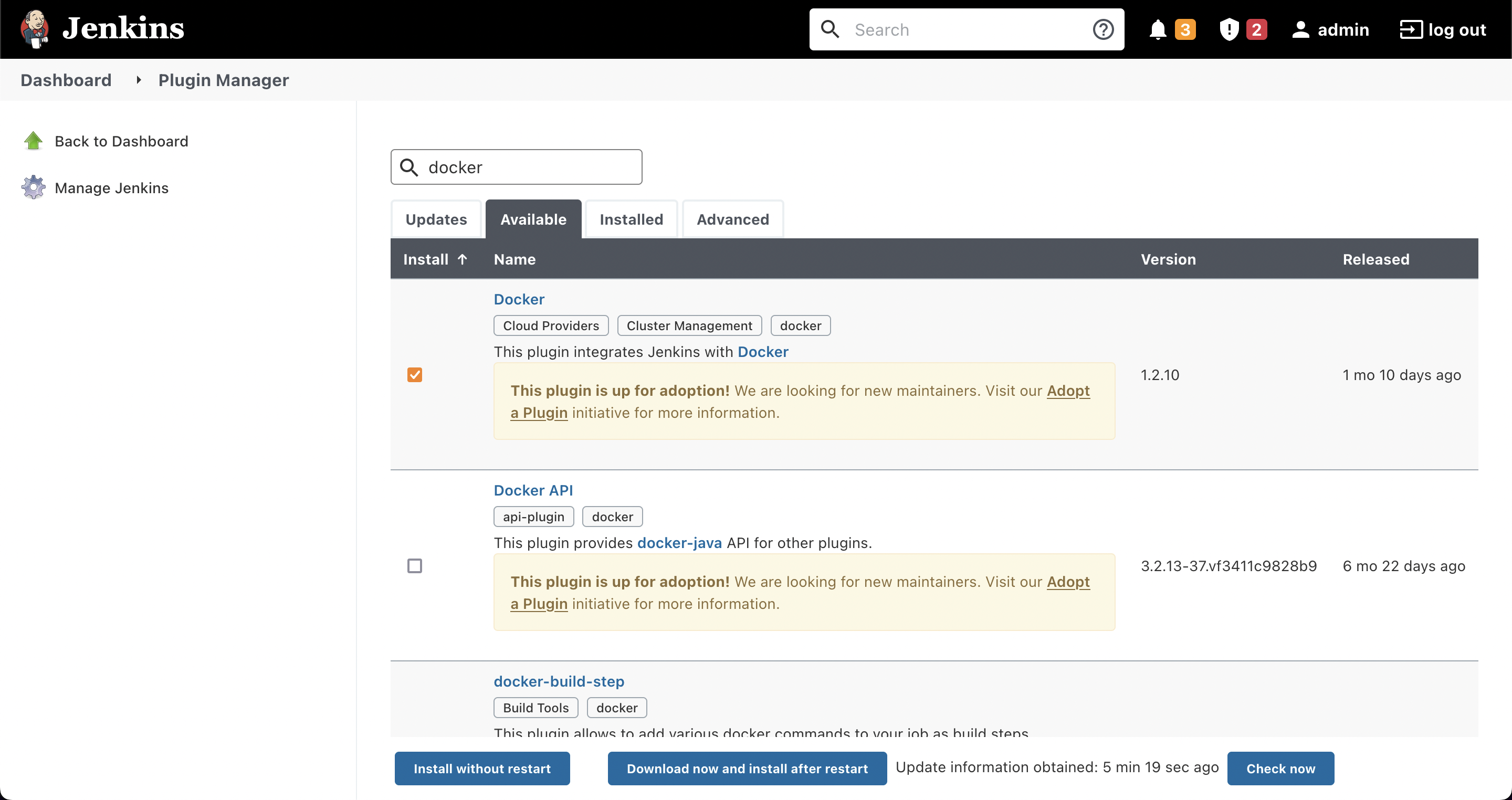The height and width of the screenshot is (800, 1512).
Task: Click the Check now button
Action: pyautogui.click(x=1280, y=769)
